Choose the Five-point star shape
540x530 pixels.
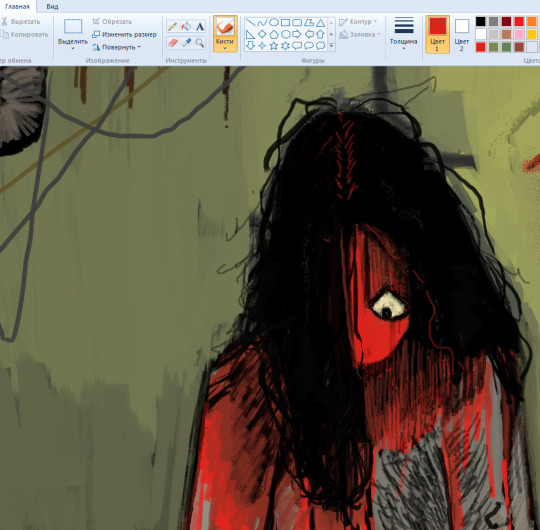[x=274, y=45]
